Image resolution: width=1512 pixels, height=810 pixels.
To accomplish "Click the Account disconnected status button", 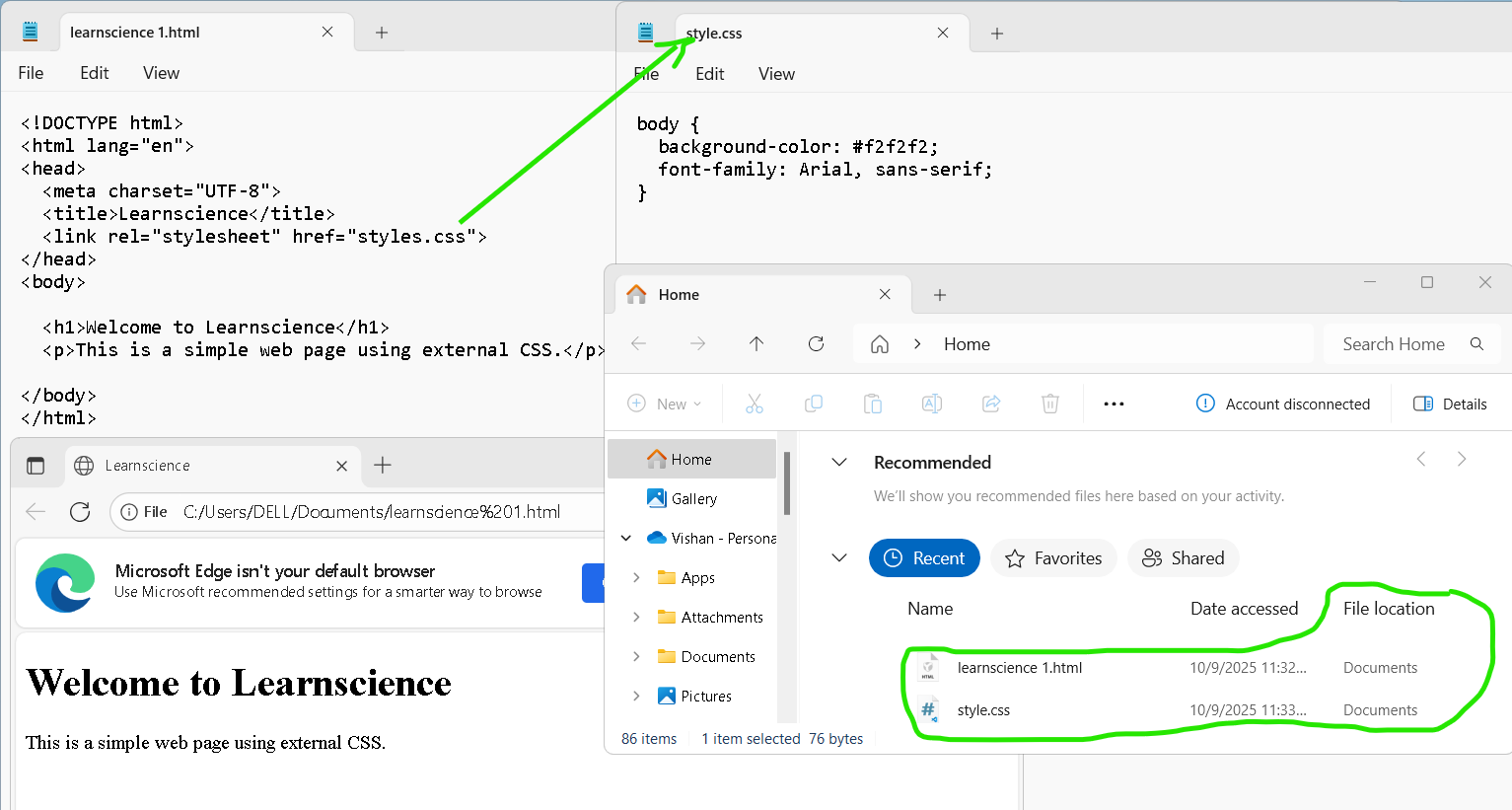I will point(1283,405).
